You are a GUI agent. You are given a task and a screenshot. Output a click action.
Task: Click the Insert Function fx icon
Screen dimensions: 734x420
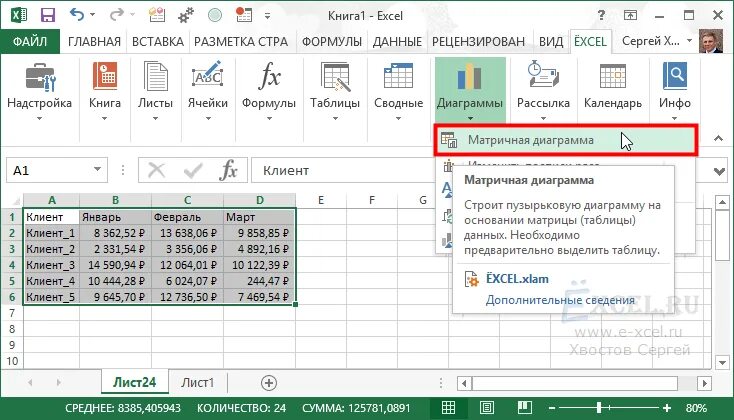point(228,170)
